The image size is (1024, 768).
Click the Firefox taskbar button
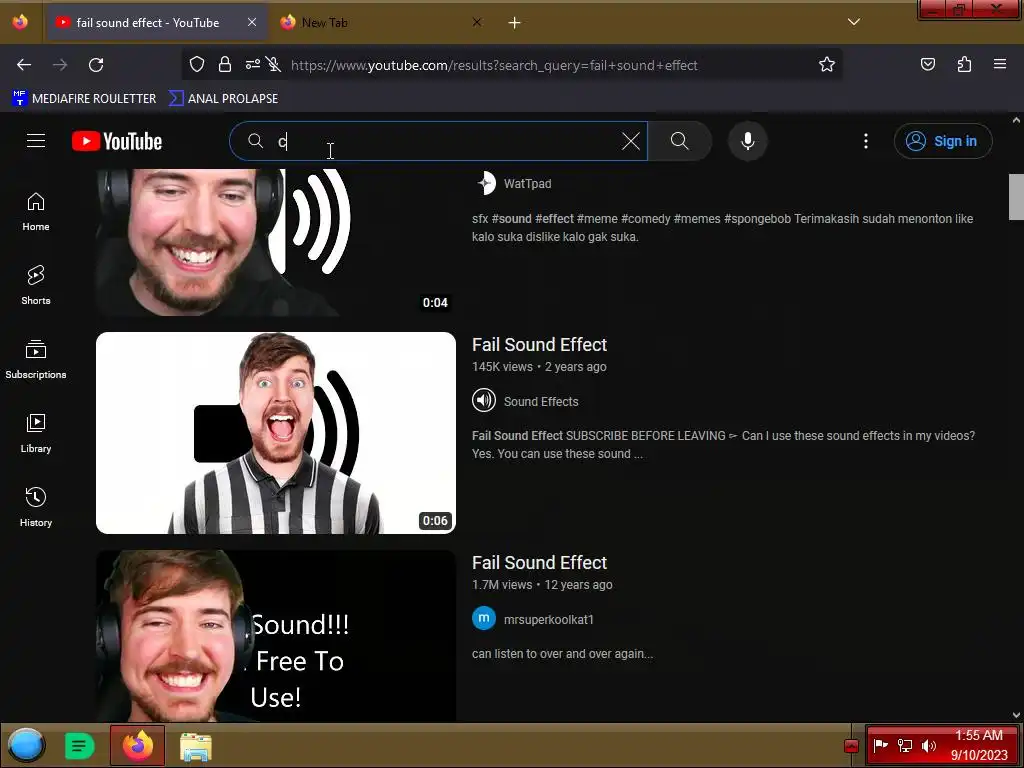tap(137, 745)
